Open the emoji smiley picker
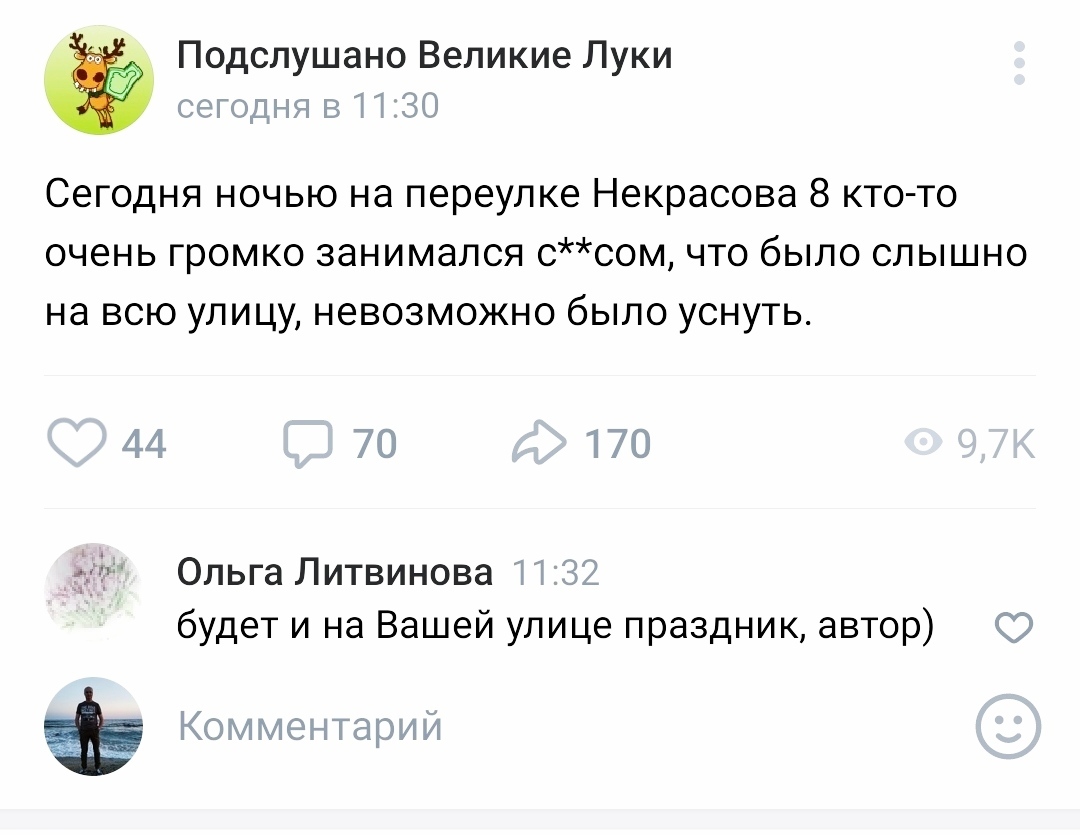 tap(1008, 726)
